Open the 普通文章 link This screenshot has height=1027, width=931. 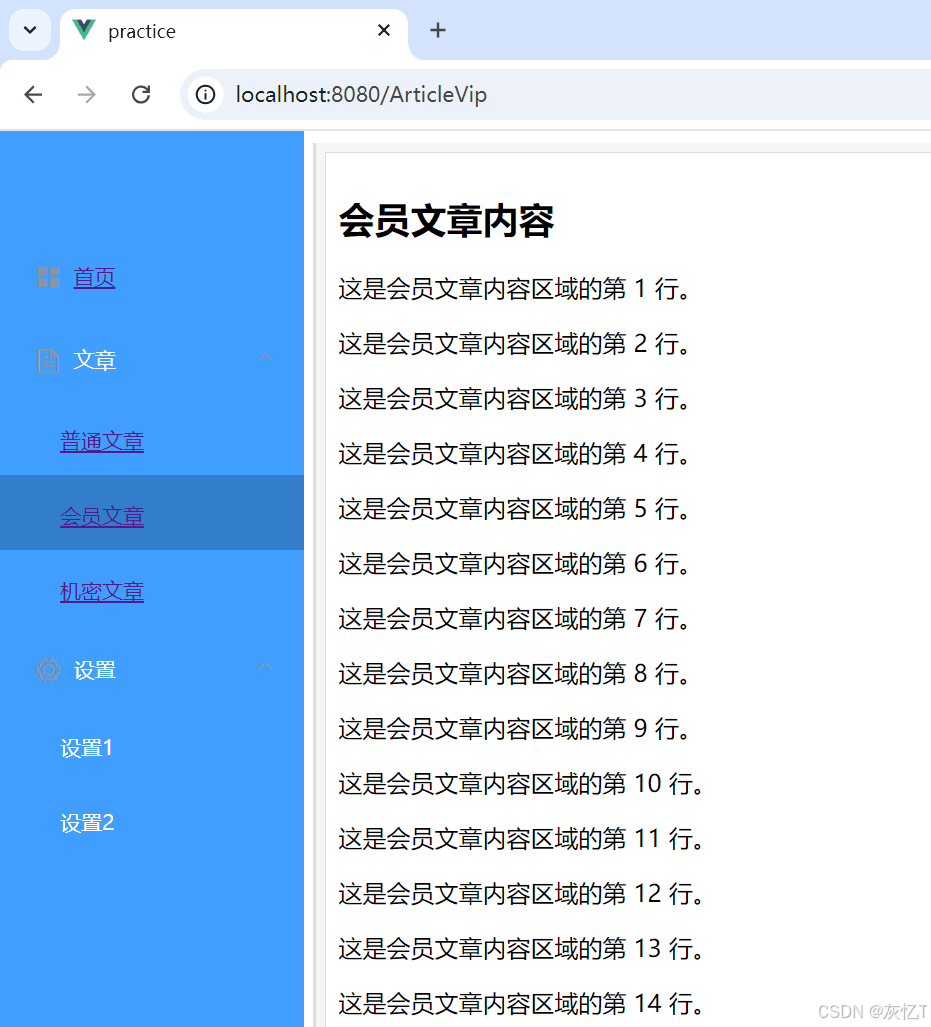102,441
